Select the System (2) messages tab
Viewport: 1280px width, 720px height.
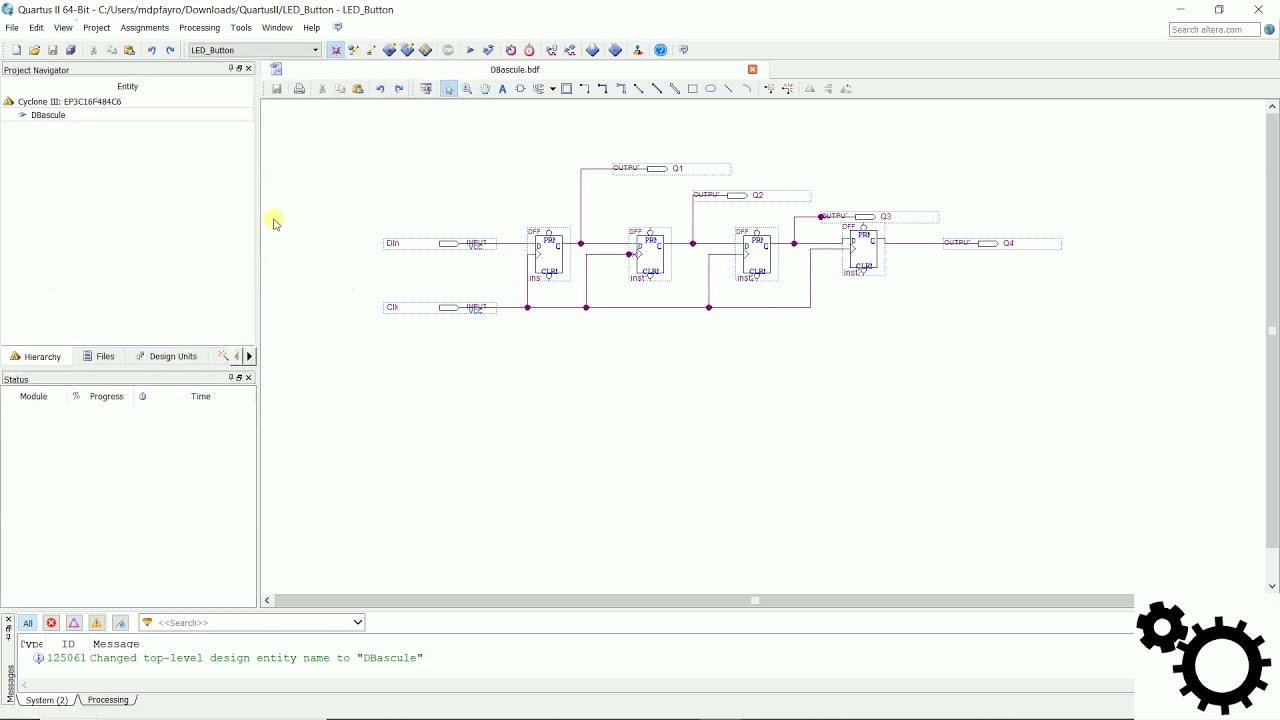(47, 700)
